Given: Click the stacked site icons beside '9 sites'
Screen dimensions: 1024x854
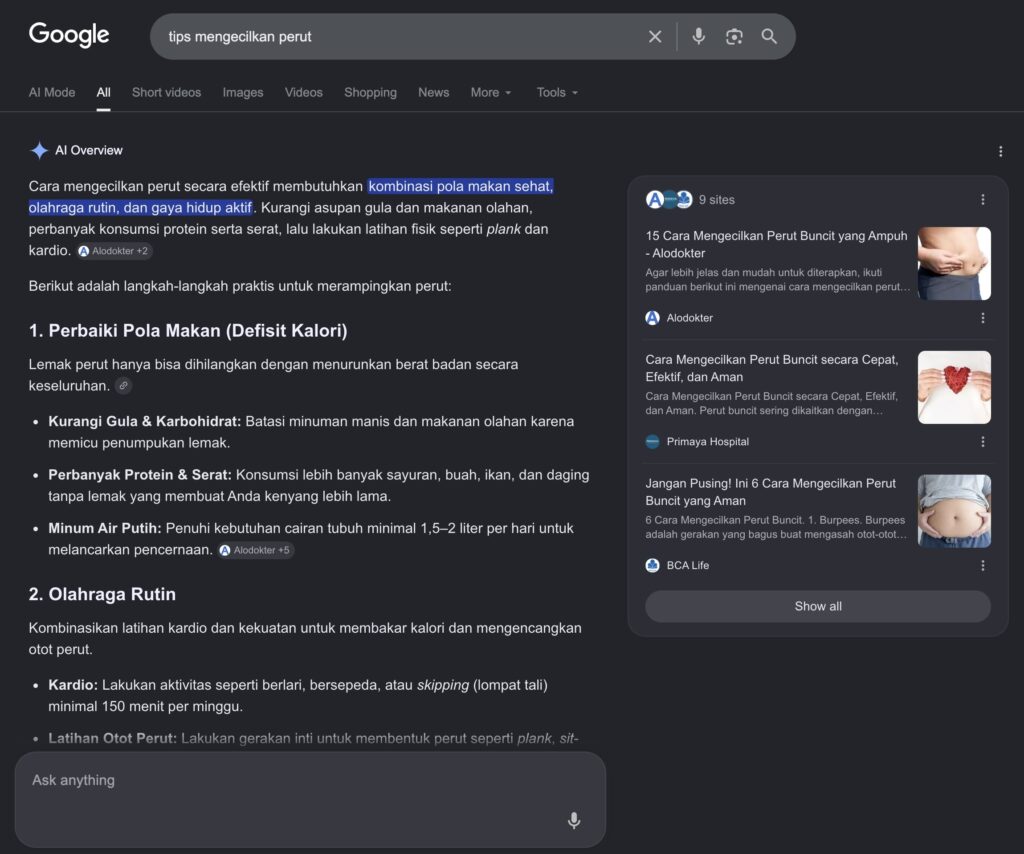Looking at the screenshot, I should click(669, 200).
